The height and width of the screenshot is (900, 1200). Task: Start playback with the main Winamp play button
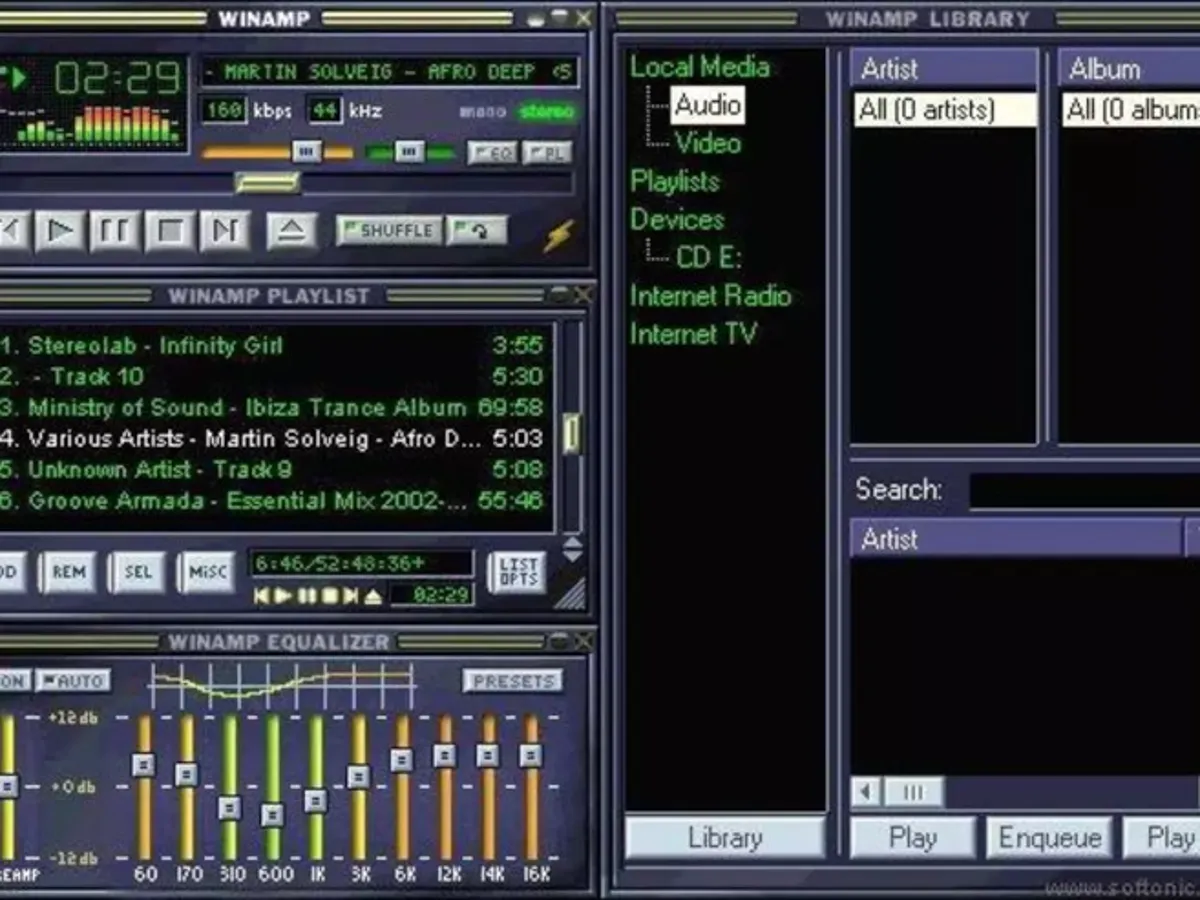(x=61, y=231)
